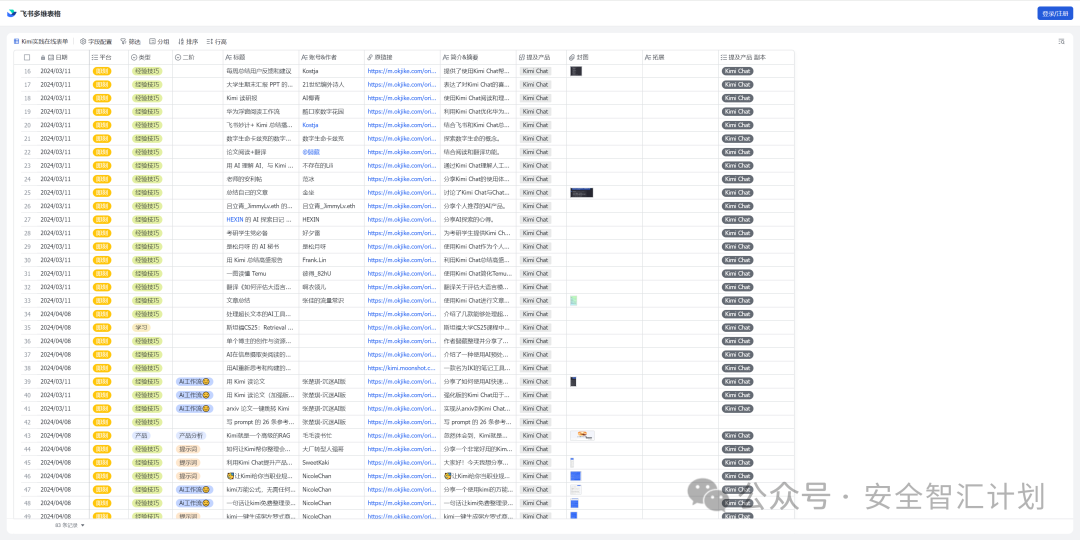Select author cell 'Frank.Lin' in row 30
Screen dimensions: 1080x540
[x=331, y=260]
